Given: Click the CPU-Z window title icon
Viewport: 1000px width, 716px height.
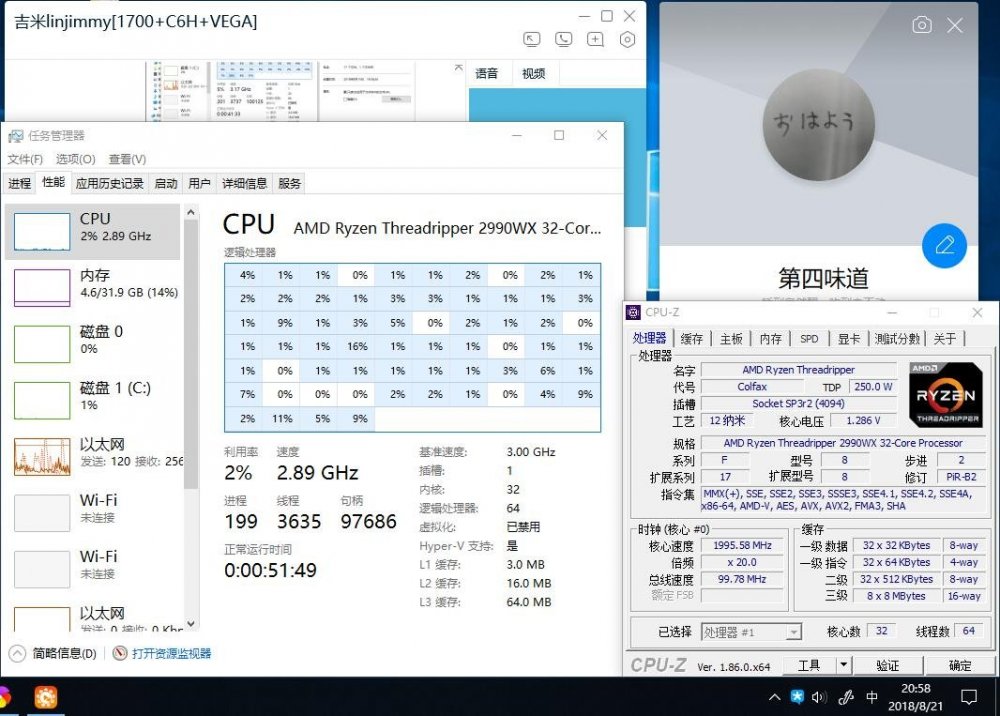Looking at the screenshot, I should tap(633, 312).
